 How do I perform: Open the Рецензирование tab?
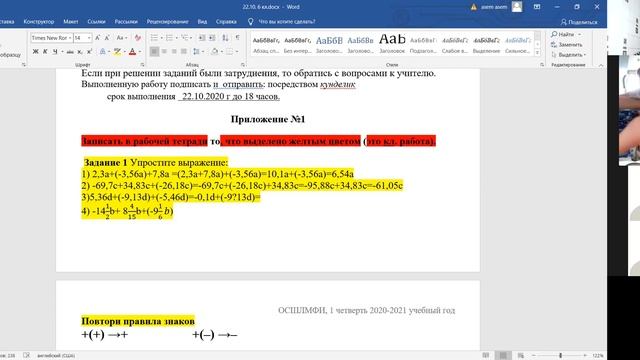coord(167,22)
